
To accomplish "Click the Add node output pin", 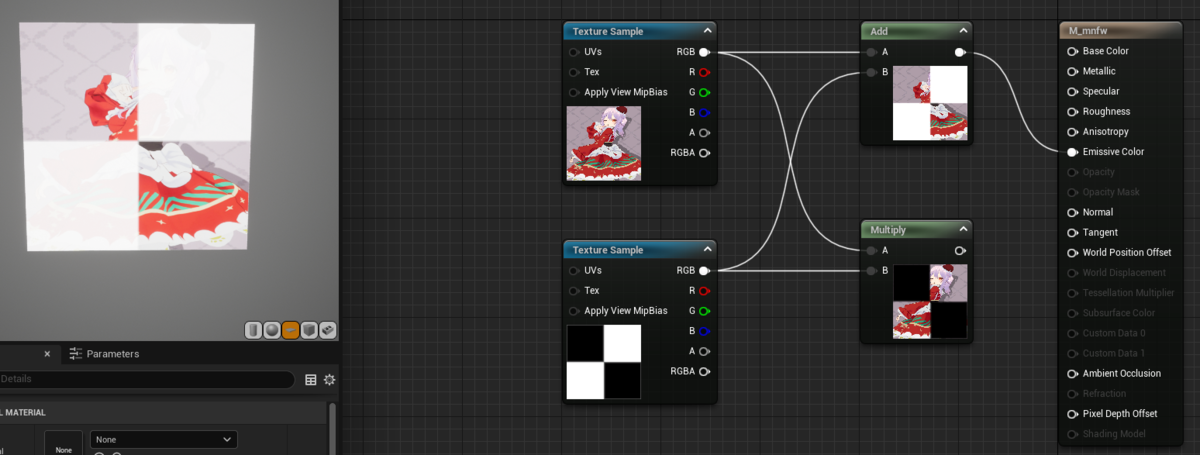I will pos(960,52).
